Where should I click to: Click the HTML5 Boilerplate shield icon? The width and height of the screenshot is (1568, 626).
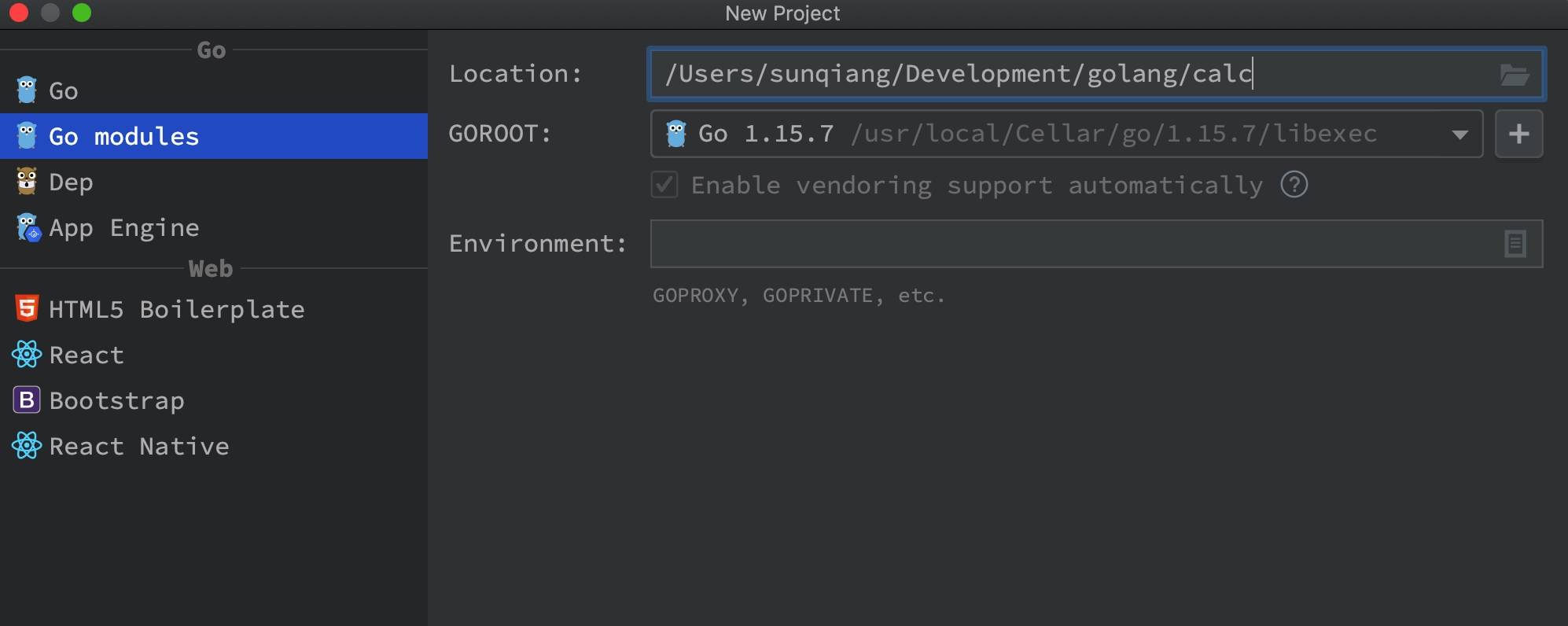click(27, 309)
